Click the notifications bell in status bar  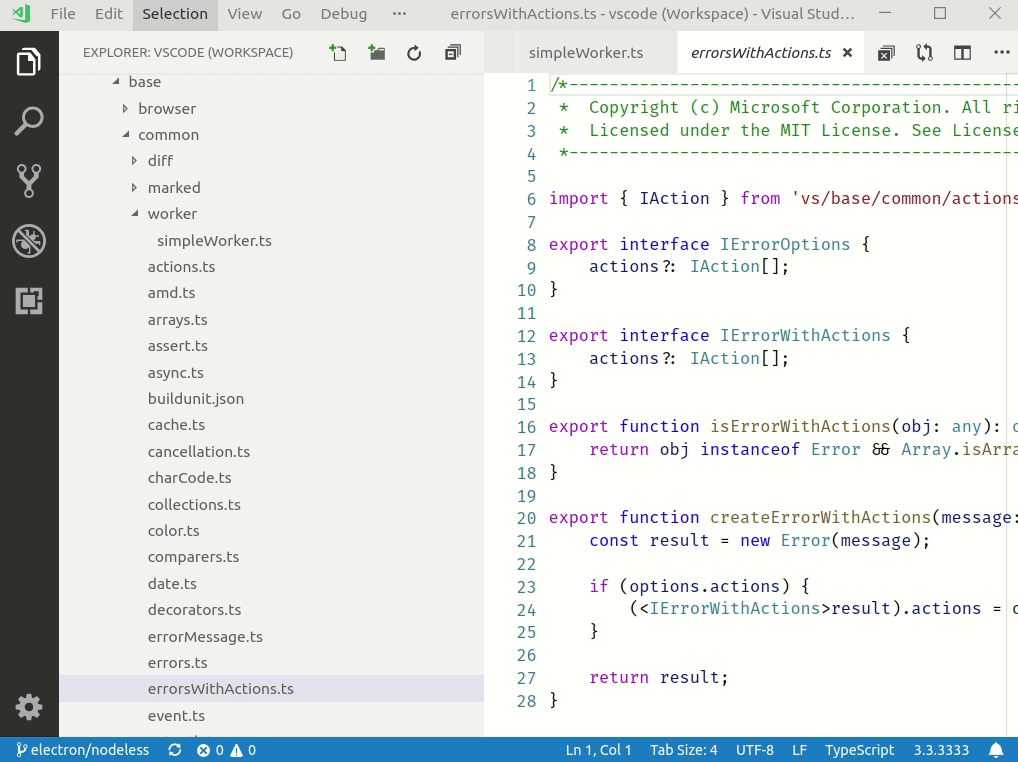(996, 750)
